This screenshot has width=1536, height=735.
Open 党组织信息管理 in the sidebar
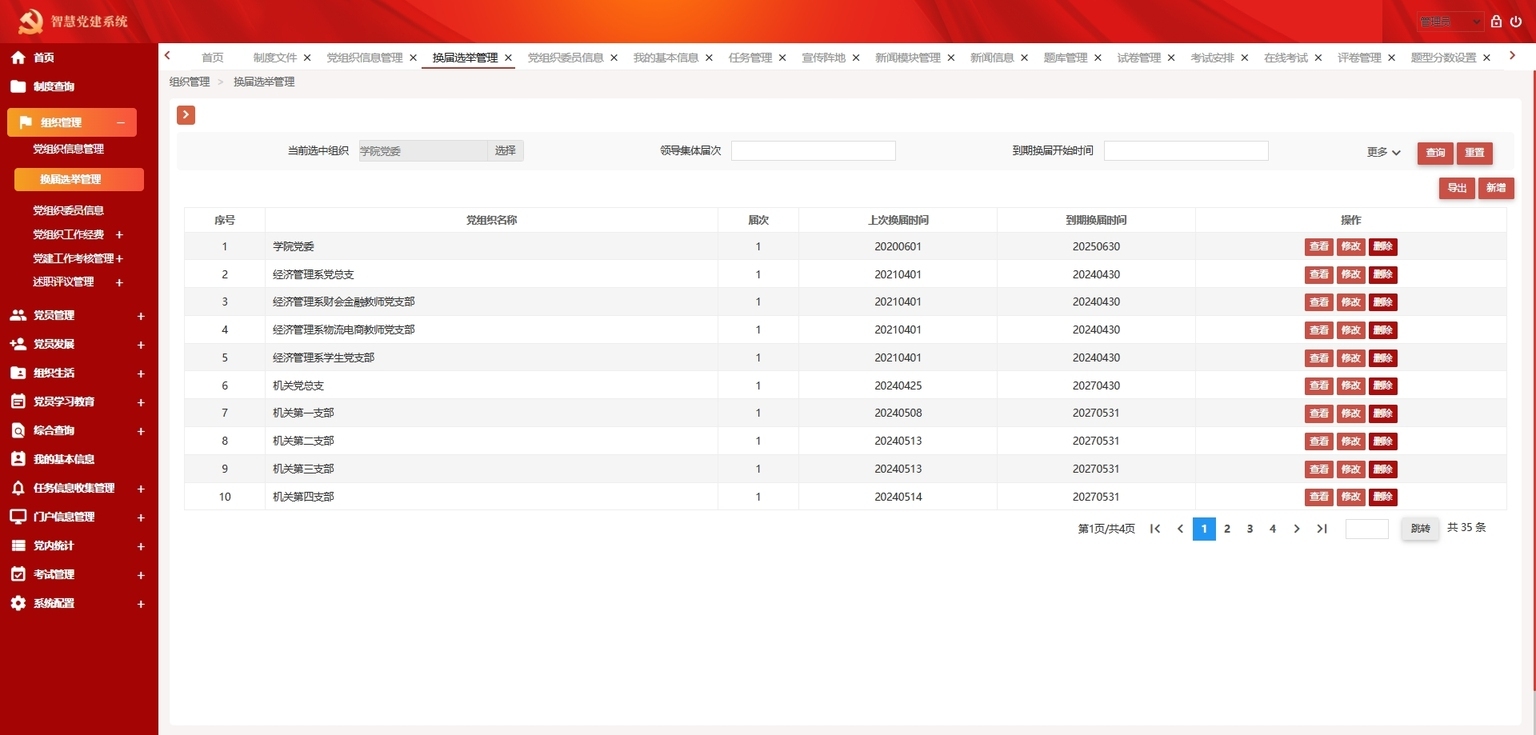pyautogui.click(x=68, y=149)
